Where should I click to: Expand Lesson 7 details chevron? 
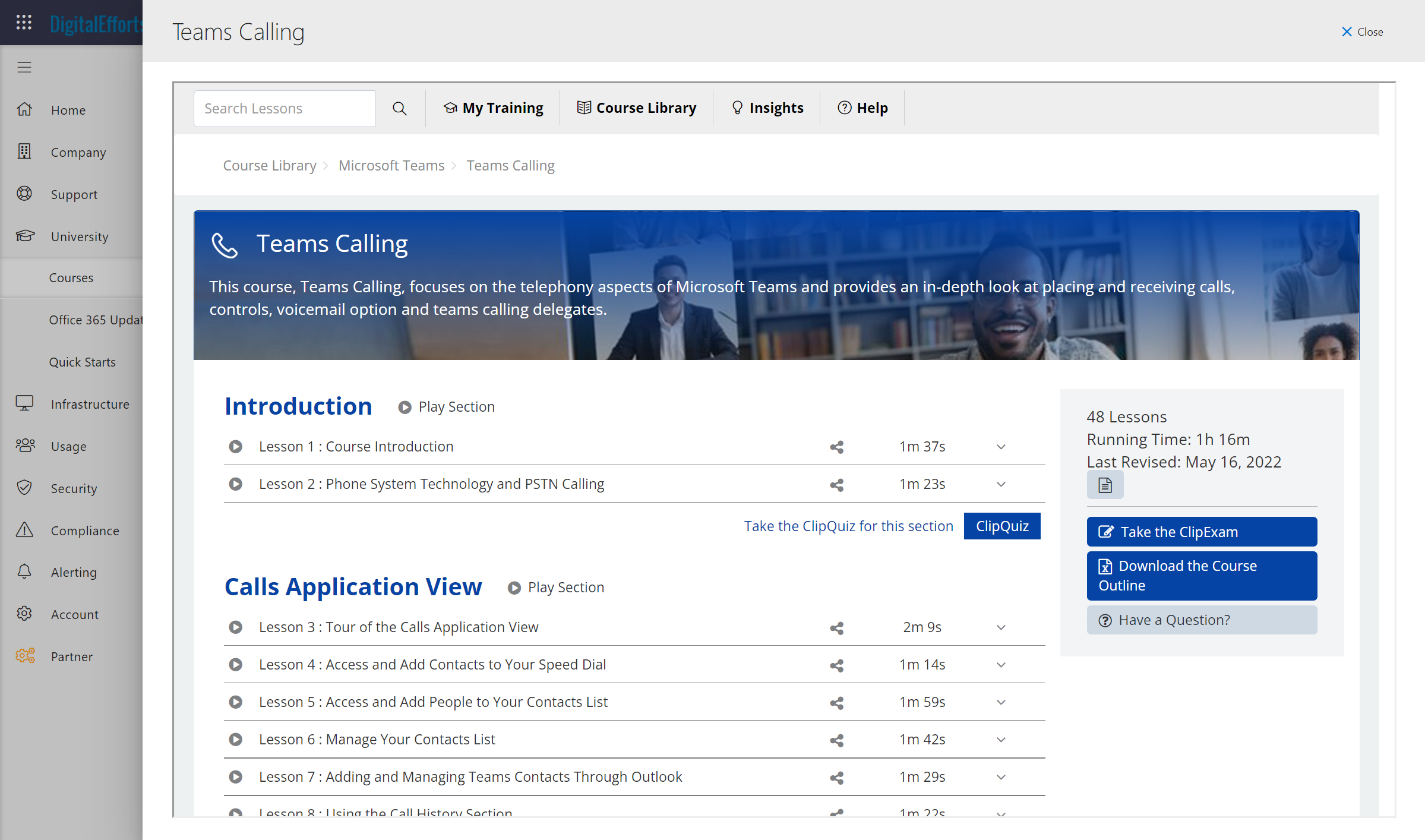(1001, 777)
